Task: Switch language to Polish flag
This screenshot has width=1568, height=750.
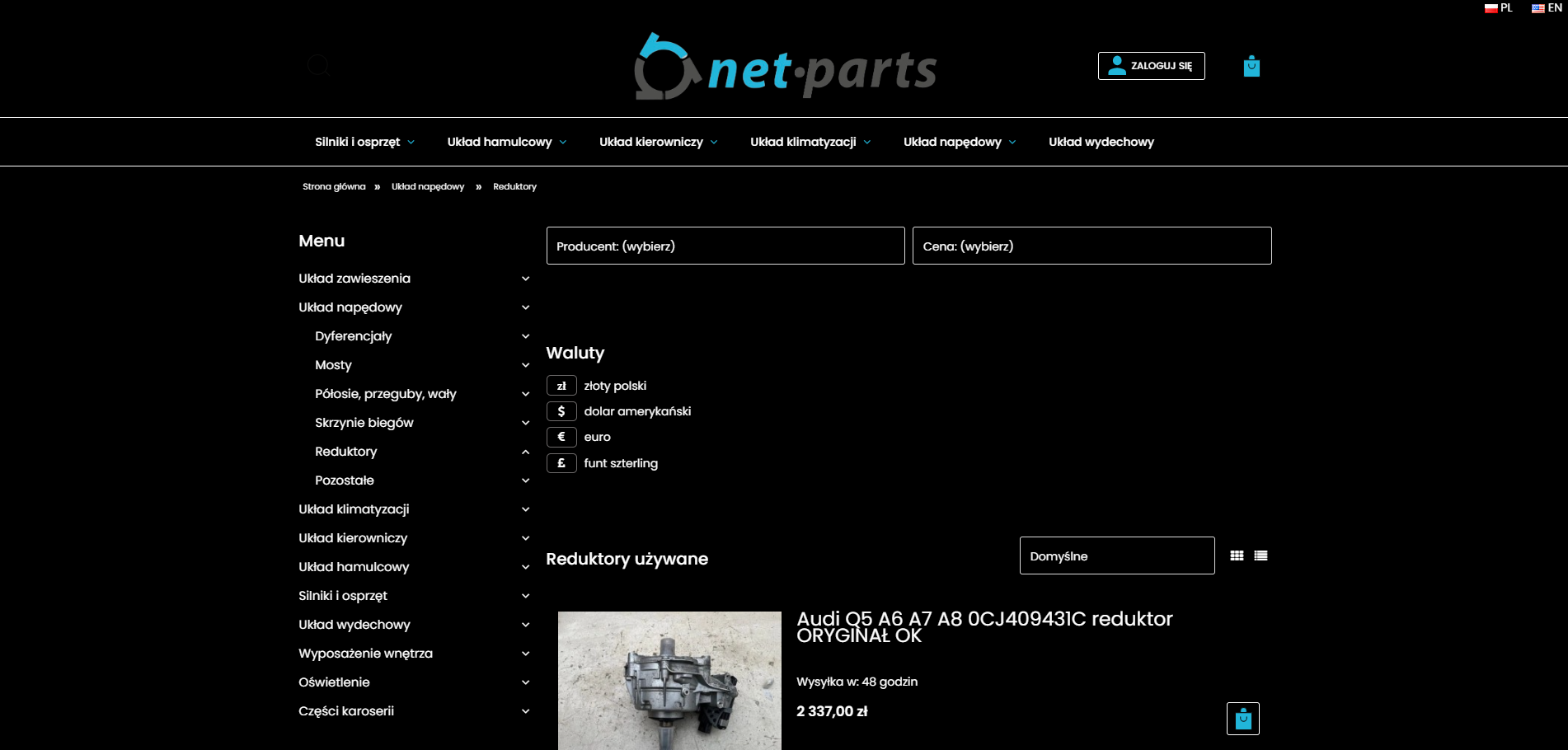Action: tap(1498, 8)
